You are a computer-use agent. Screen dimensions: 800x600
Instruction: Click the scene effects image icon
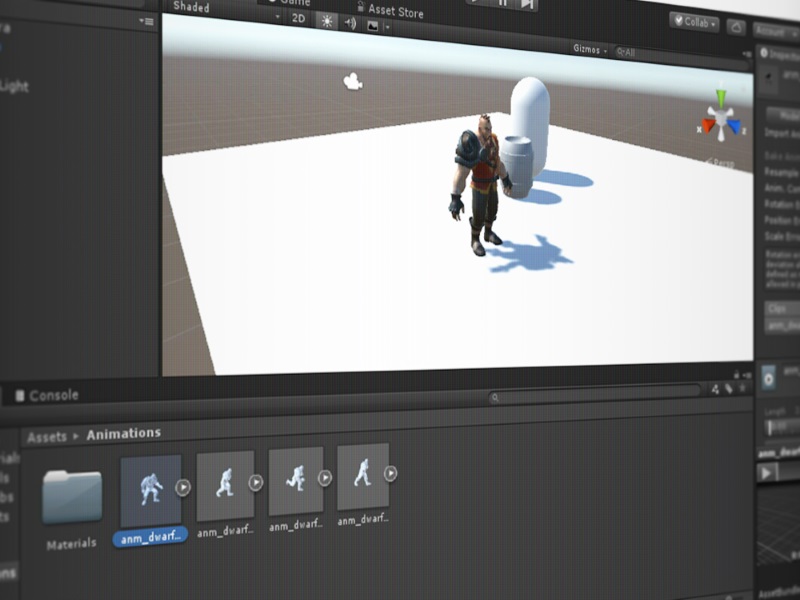tap(374, 27)
